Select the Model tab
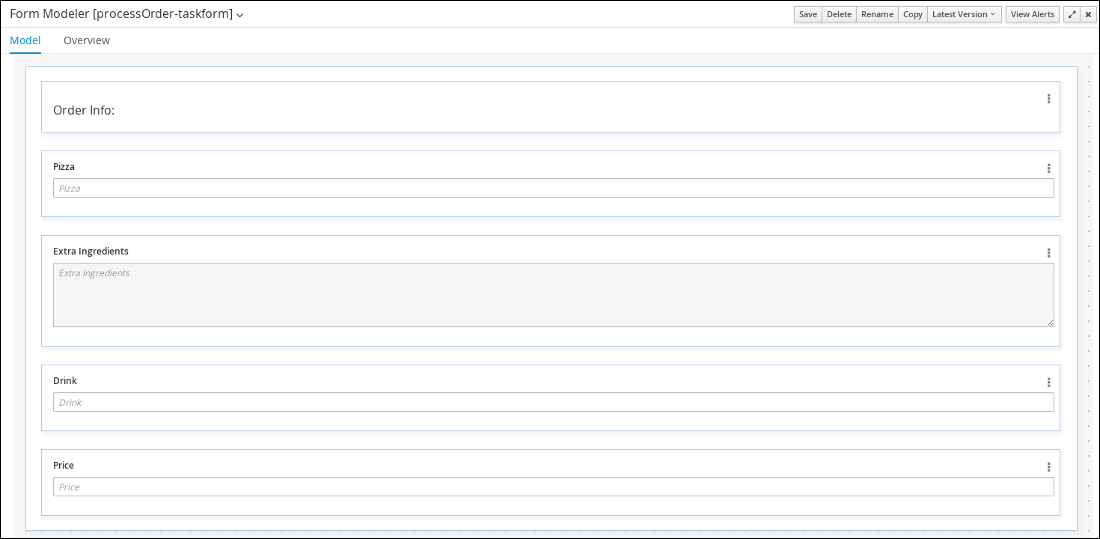 click(x=25, y=40)
